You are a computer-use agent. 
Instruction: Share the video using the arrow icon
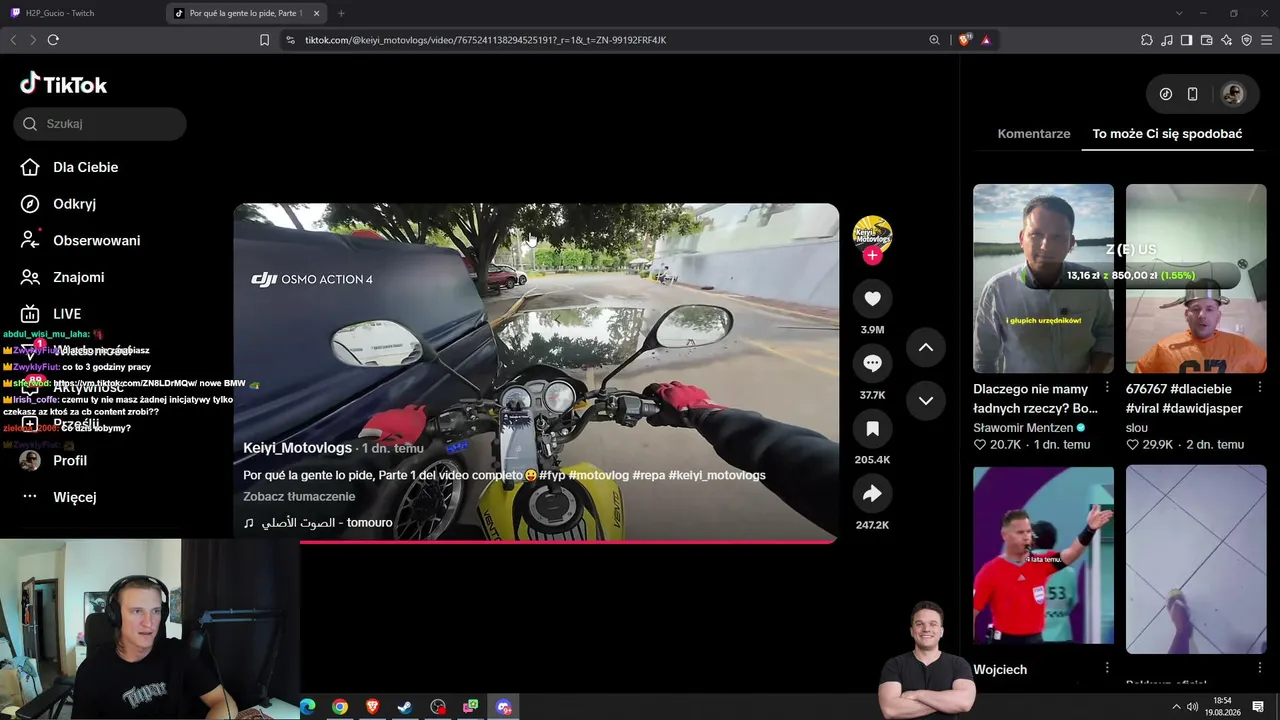pyautogui.click(x=872, y=494)
